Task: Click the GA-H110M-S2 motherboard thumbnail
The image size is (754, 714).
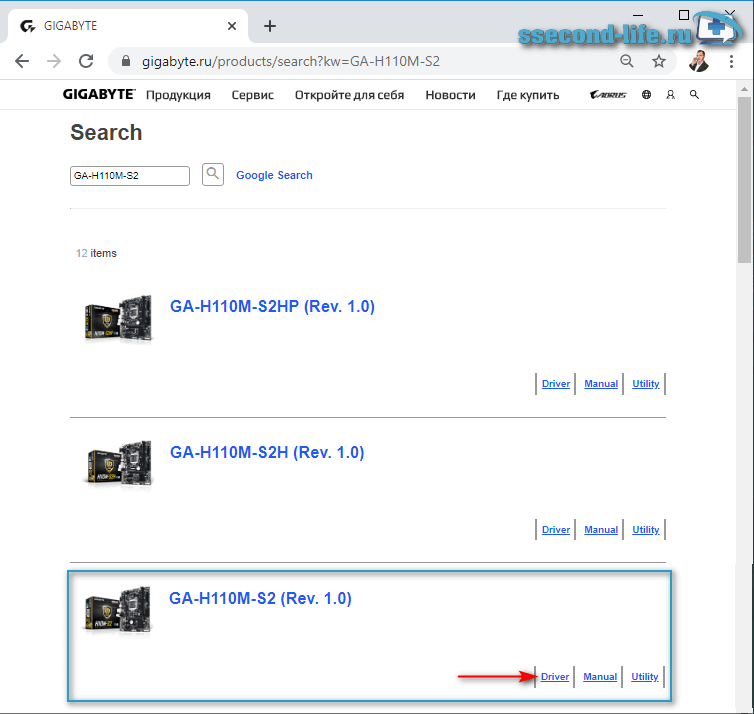Action: pyautogui.click(x=118, y=610)
